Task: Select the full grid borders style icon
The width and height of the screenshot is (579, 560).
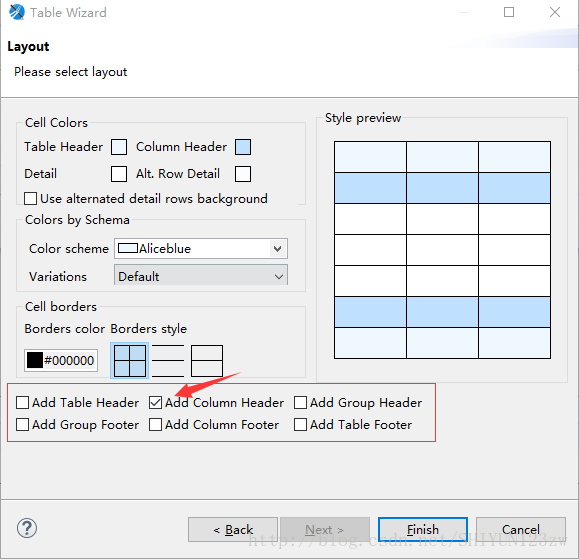Action: tap(130, 361)
